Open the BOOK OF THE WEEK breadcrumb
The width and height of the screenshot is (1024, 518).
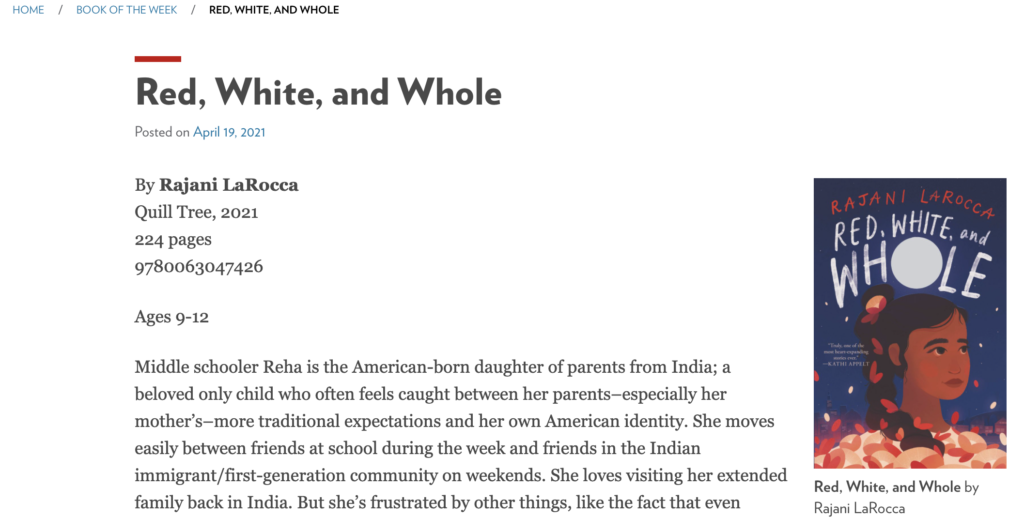pos(126,10)
